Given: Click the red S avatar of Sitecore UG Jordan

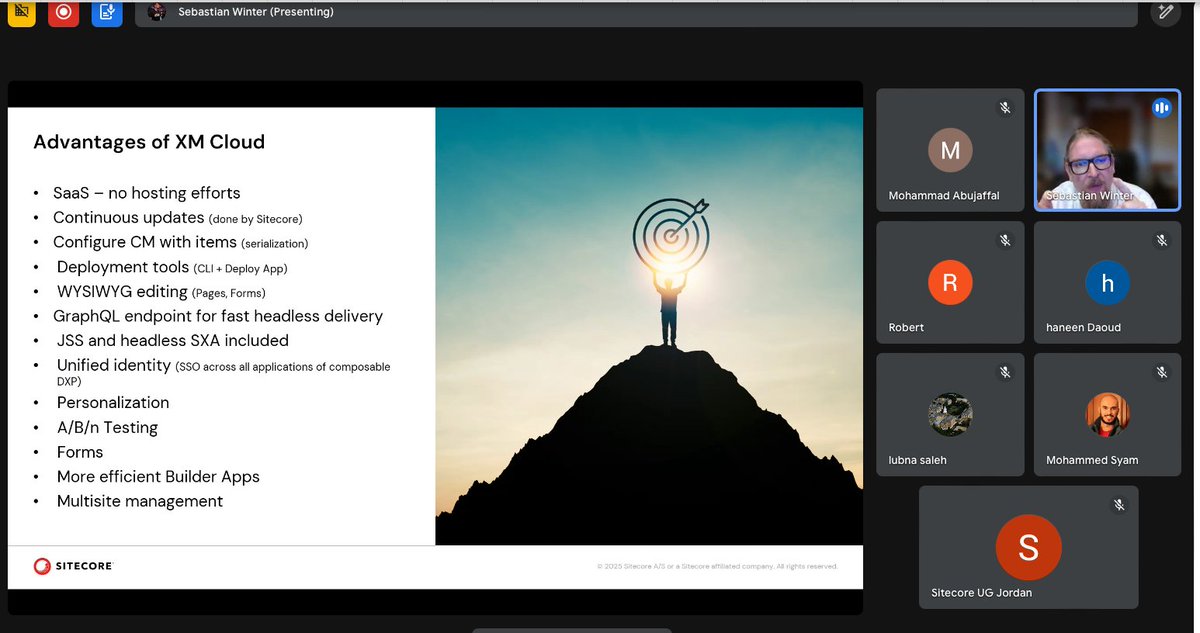Looking at the screenshot, I should click(1028, 547).
